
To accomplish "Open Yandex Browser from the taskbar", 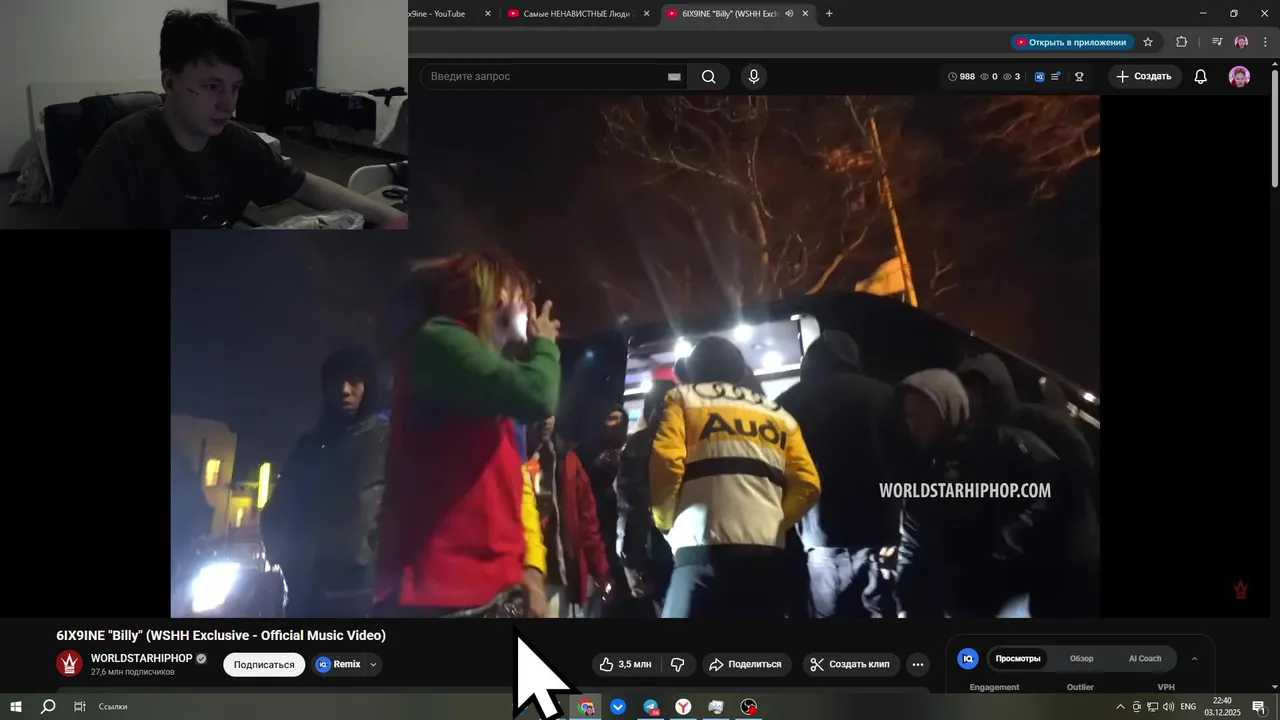I will pos(683,707).
